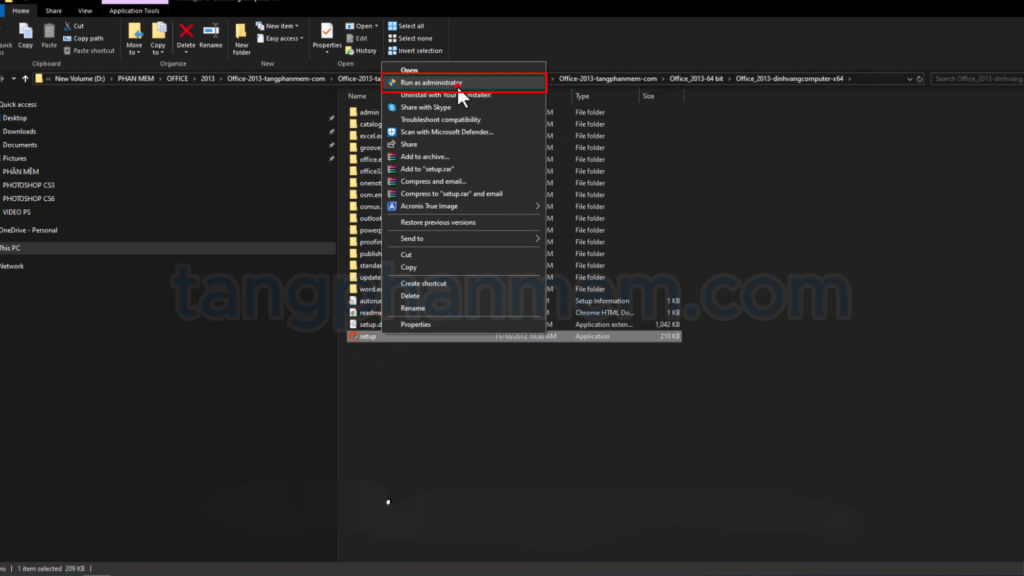Open the Copy to ribbon button
The image size is (1024, 576).
[158, 39]
